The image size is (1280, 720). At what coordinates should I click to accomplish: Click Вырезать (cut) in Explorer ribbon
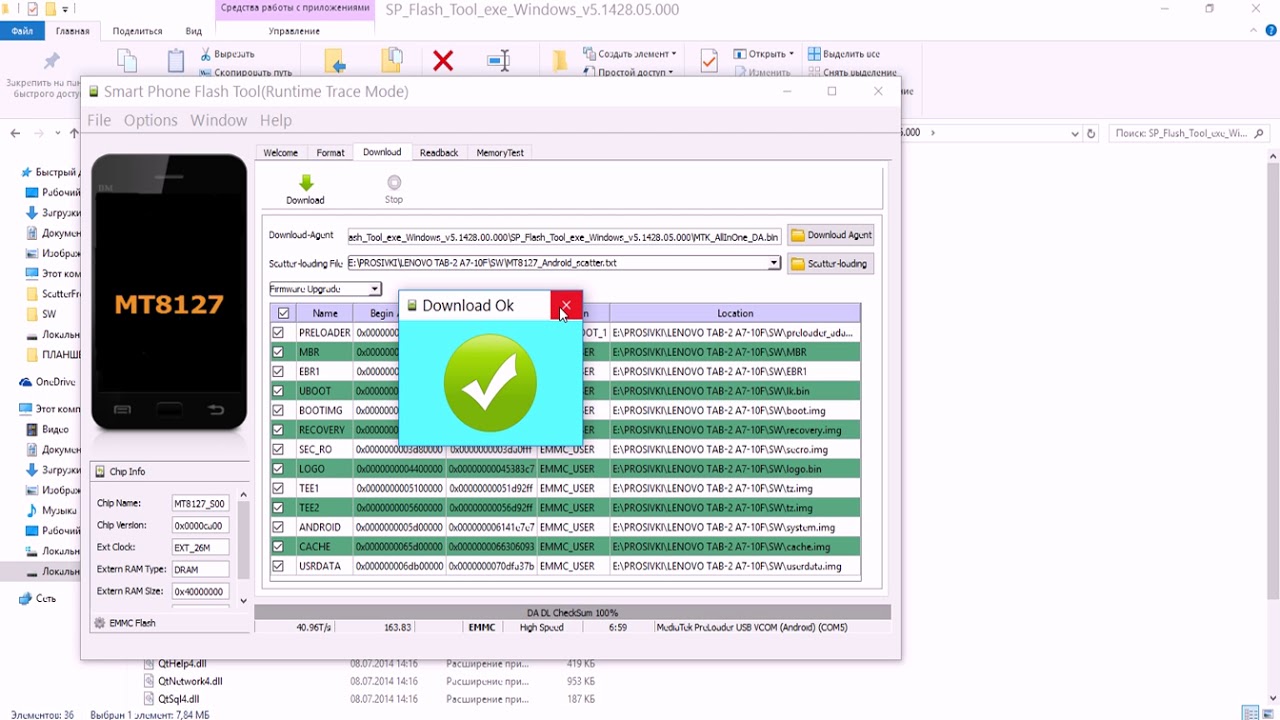pyautogui.click(x=227, y=54)
